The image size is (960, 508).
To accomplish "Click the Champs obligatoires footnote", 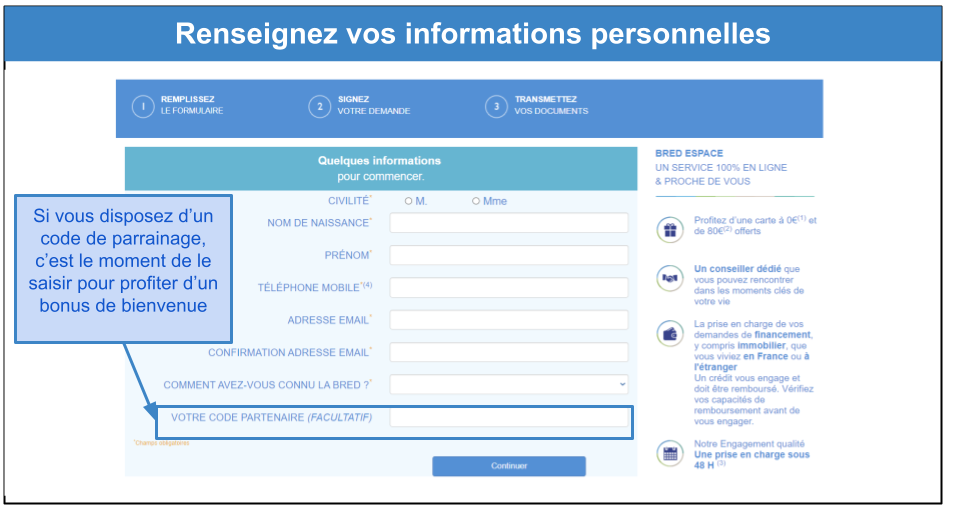I will [x=162, y=443].
